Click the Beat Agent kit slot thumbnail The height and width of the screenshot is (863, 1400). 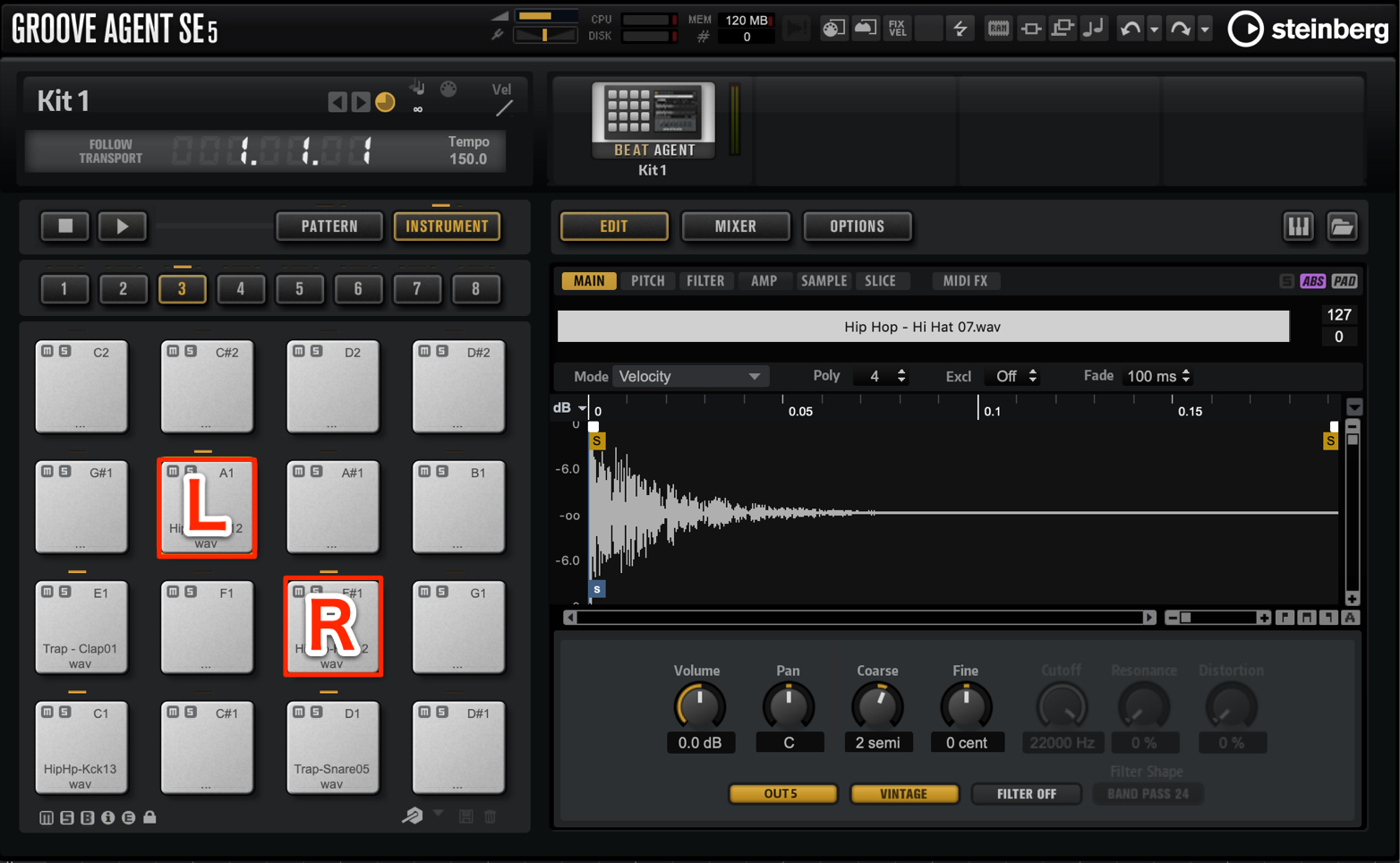653,120
